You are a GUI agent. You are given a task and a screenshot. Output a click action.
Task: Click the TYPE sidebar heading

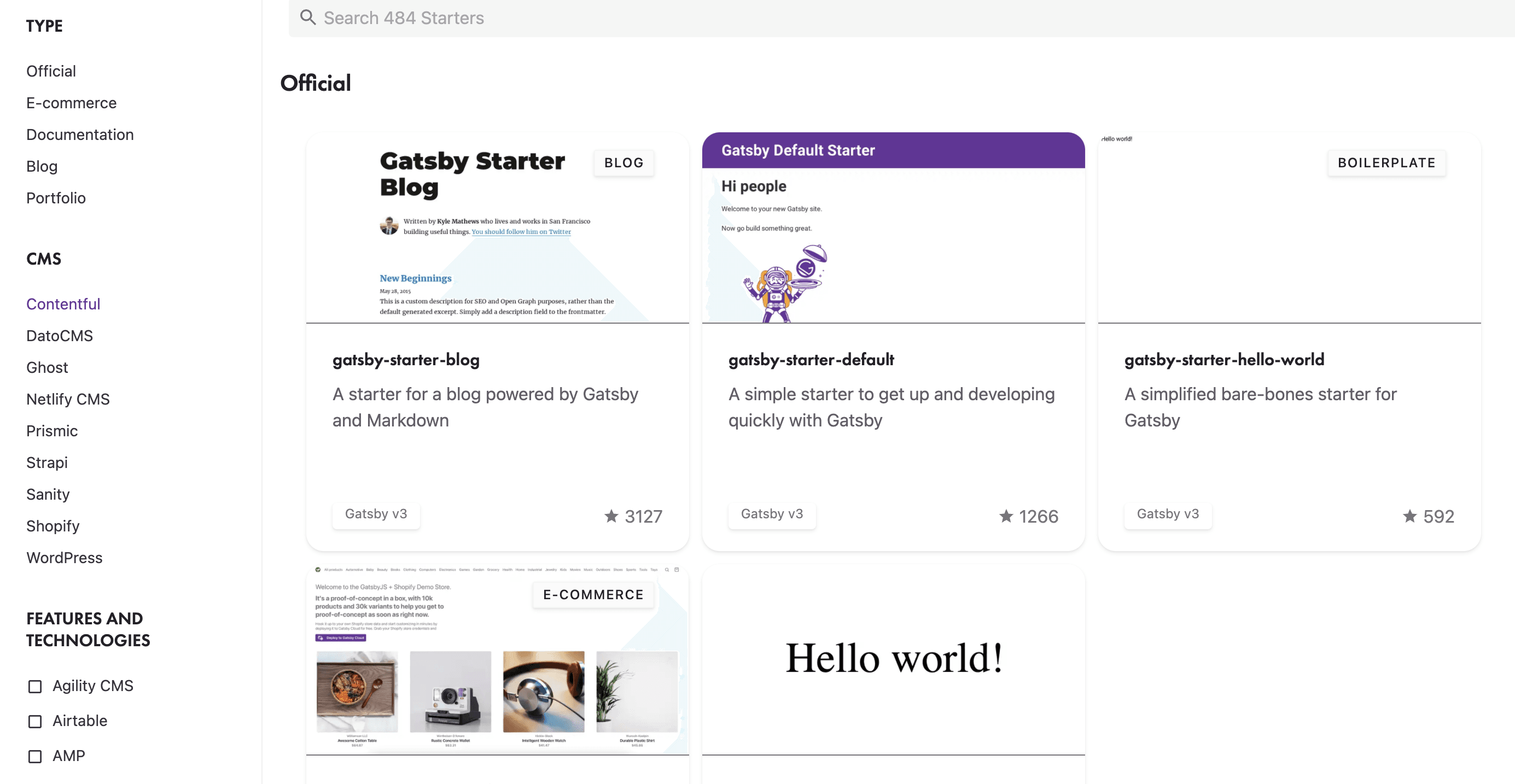[45, 26]
